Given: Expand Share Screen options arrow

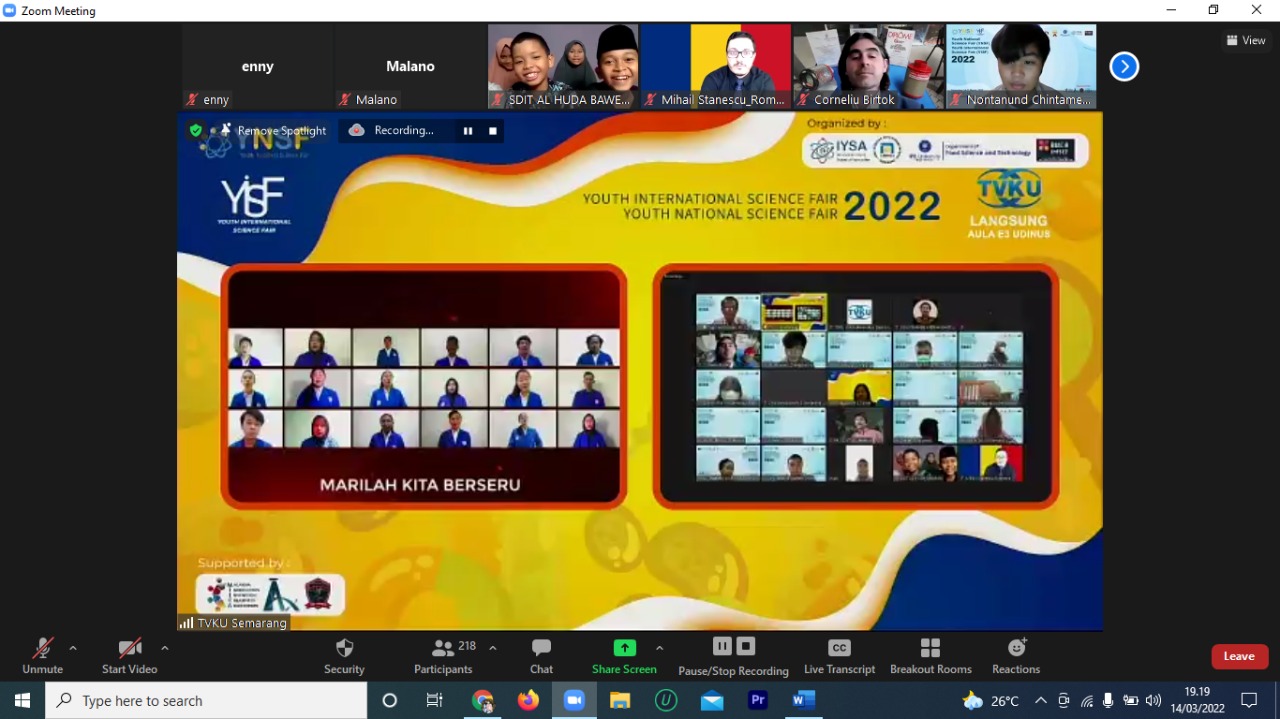Looking at the screenshot, I should click(x=659, y=648).
